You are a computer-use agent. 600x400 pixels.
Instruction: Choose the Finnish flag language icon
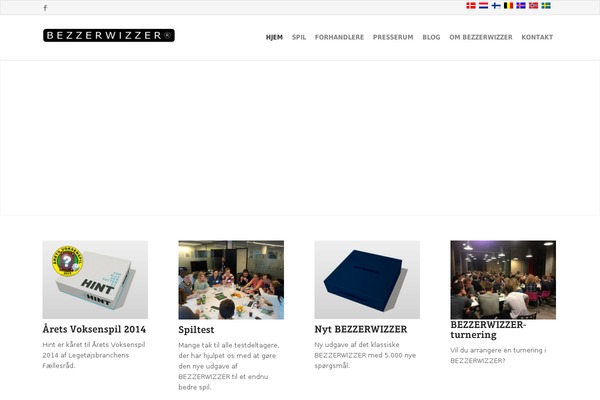coord(496,5)
